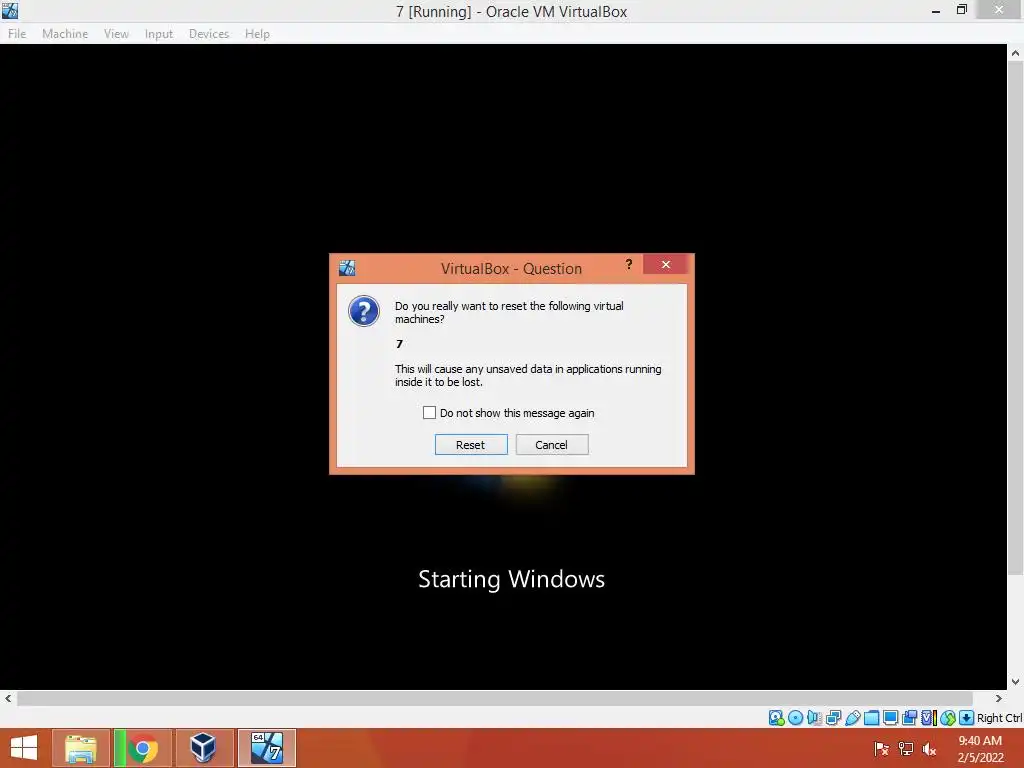Close the VirtualBox Question dialog

point(665,264)
